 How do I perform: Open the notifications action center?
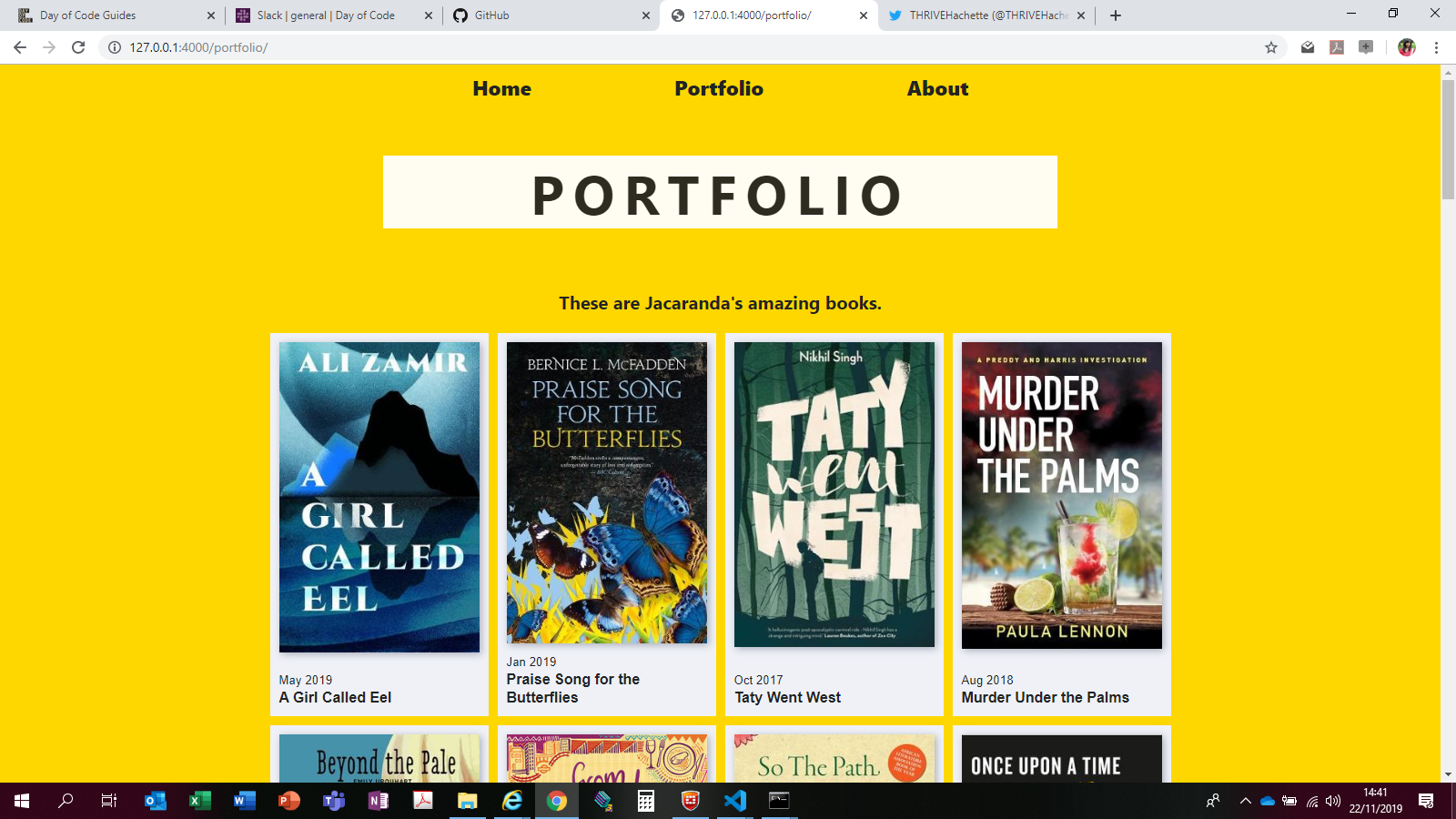click(x=1426, y=801)
